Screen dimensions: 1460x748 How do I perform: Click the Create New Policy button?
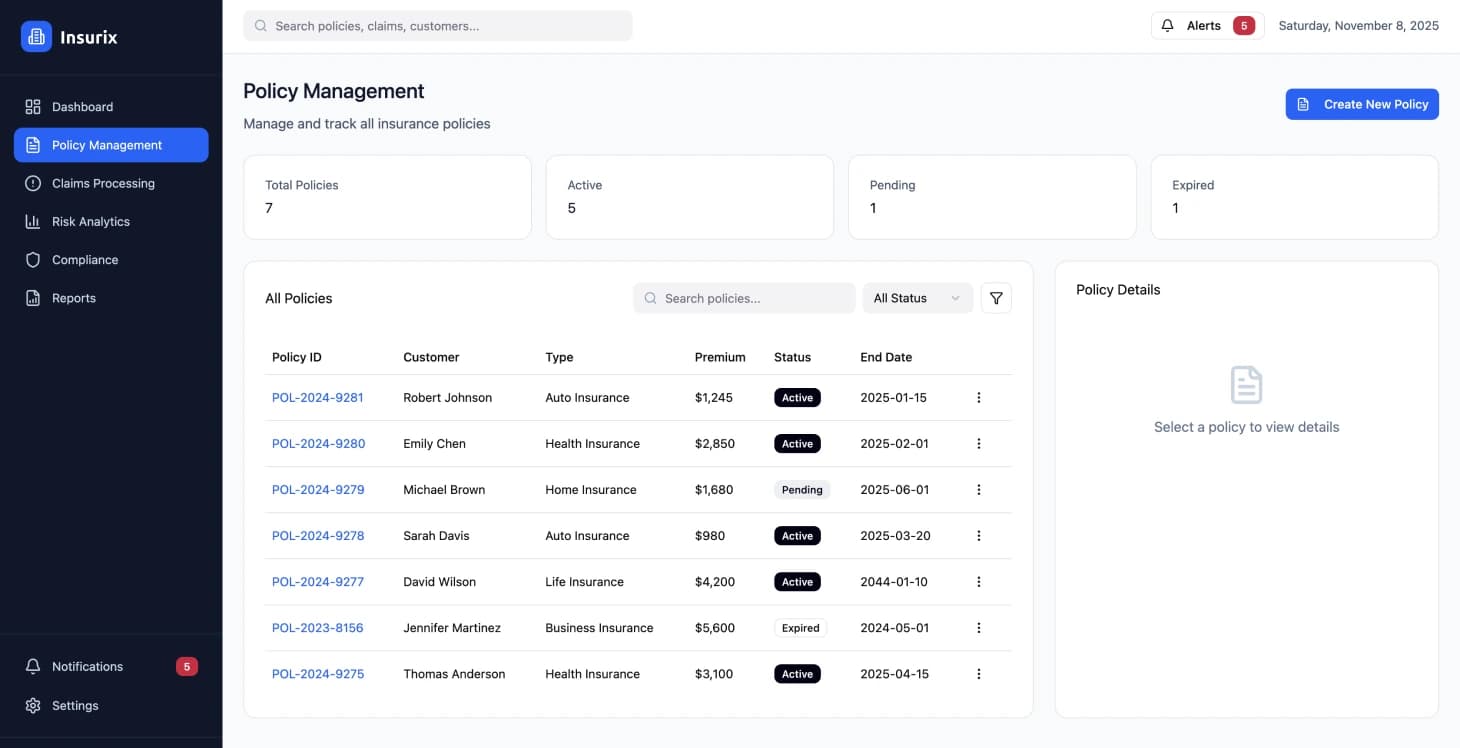1362,104
